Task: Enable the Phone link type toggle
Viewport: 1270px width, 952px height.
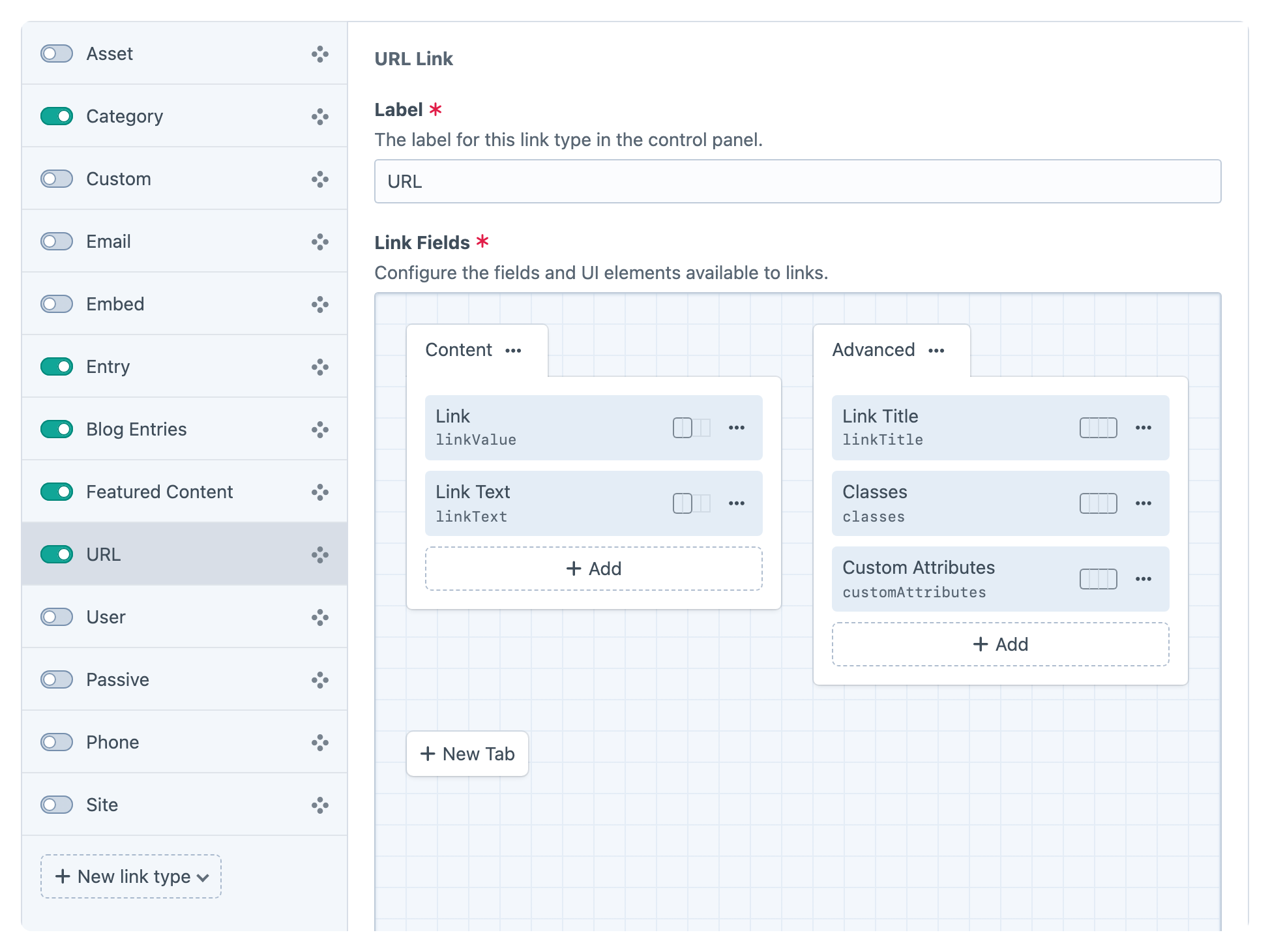Action: click(x=57, y=742)
